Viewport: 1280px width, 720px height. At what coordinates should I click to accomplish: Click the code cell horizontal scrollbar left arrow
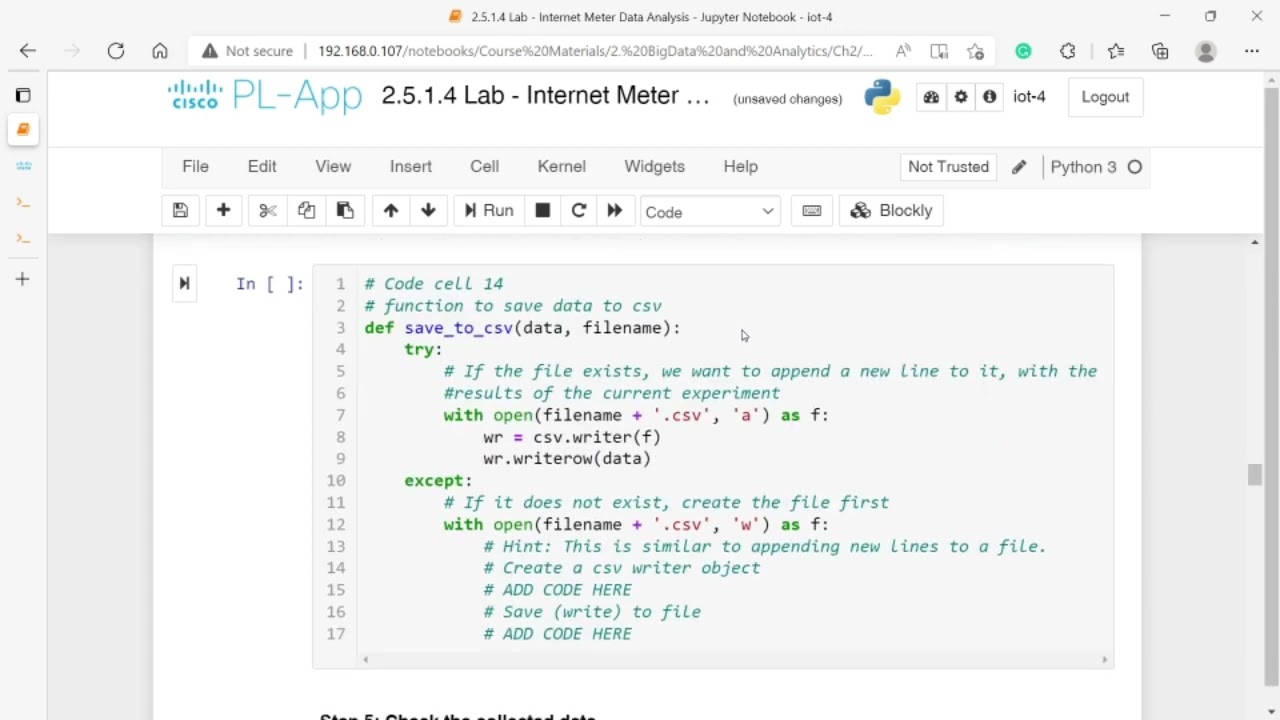pyautogui.click(x=366, y=659)
